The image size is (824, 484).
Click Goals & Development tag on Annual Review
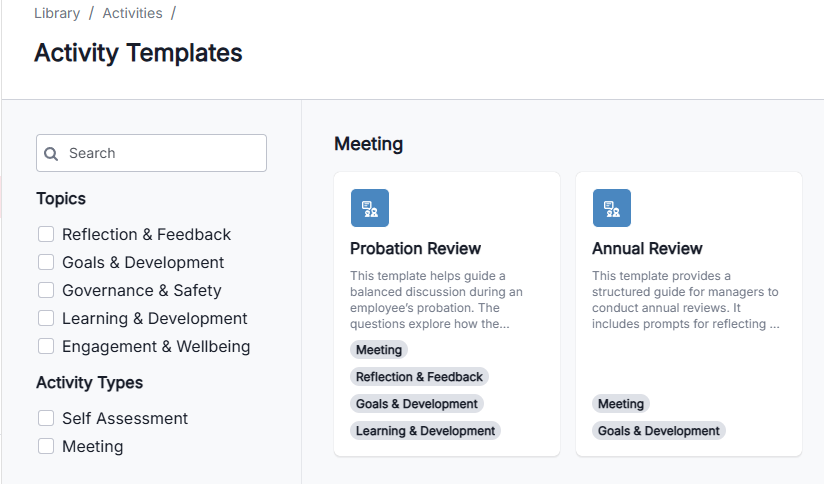(x=658, y=431)
